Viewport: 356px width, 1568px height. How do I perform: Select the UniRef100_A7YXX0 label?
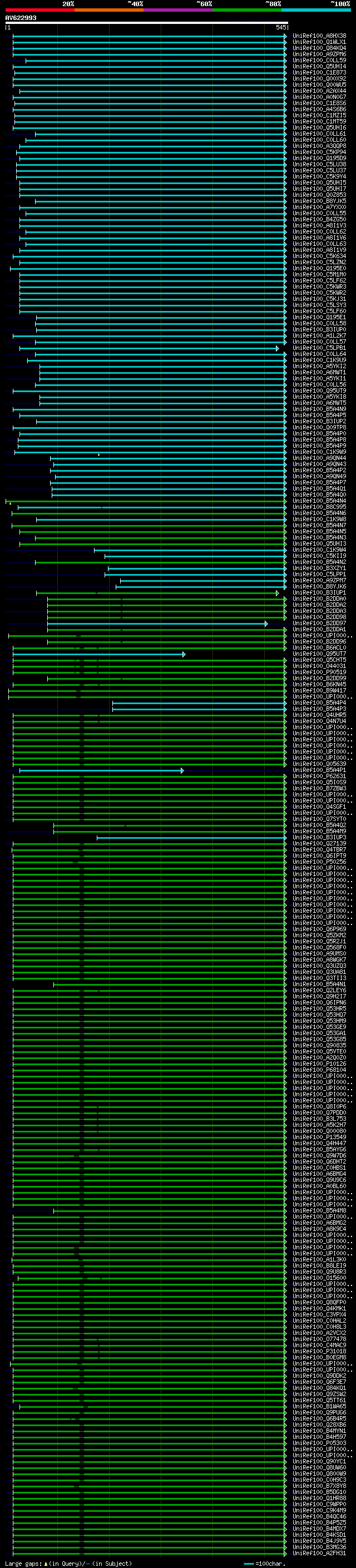319,207
